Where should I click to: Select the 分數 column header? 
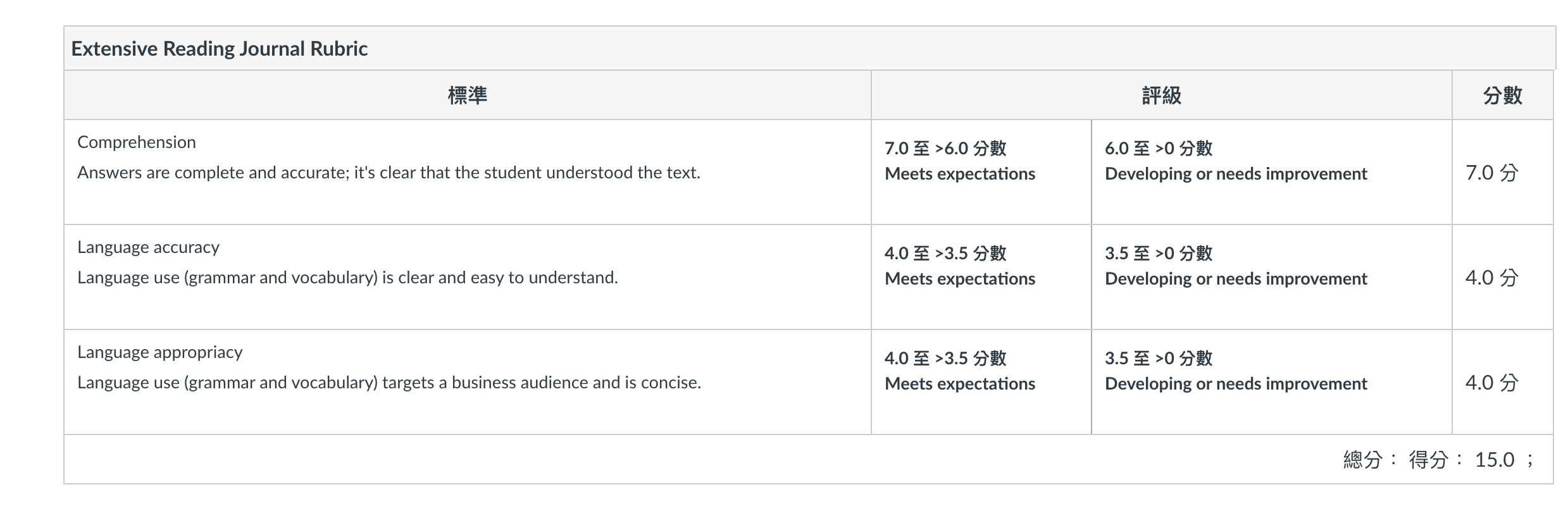(x=1503, y=95)
